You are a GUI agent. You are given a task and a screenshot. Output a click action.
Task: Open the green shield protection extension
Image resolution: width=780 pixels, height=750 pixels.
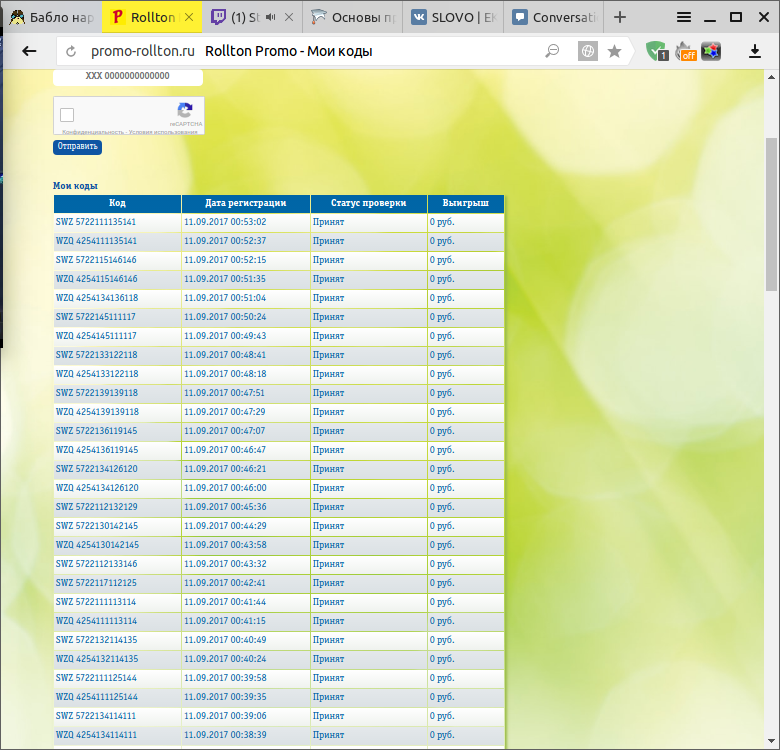coord(657,51)
